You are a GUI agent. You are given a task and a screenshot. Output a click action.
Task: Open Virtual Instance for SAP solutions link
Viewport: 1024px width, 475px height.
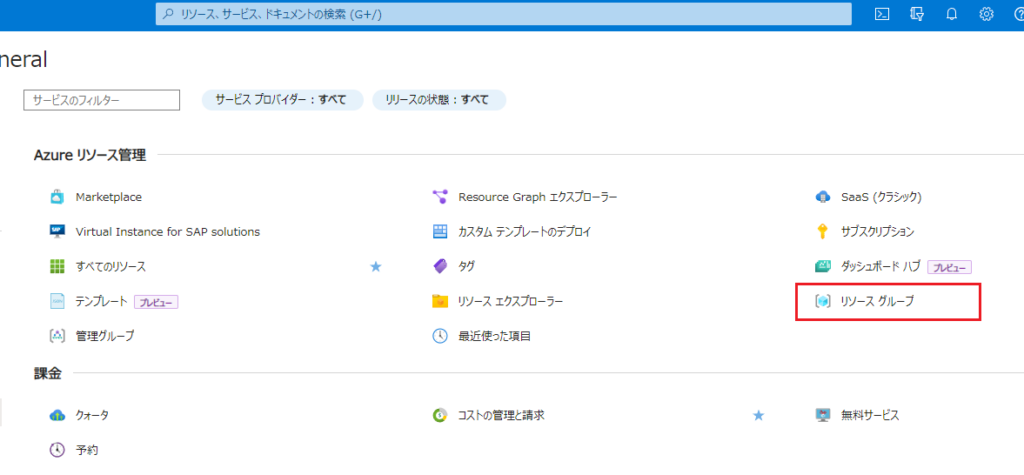168,231
